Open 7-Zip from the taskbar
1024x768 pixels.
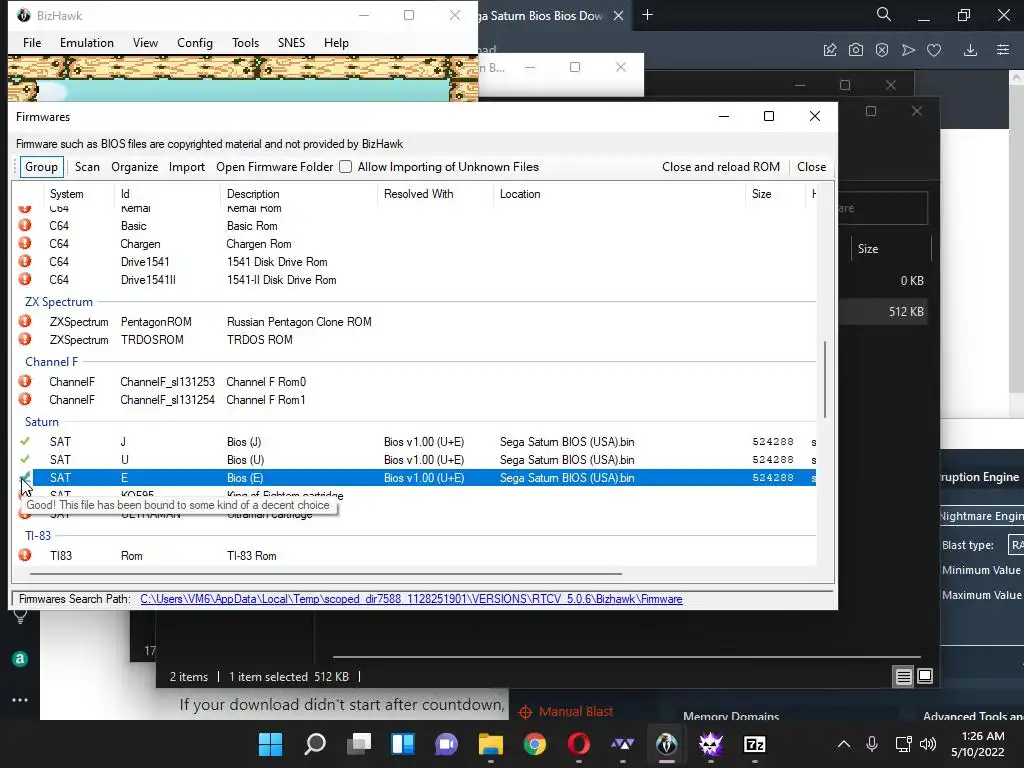[x=754, y=744]
